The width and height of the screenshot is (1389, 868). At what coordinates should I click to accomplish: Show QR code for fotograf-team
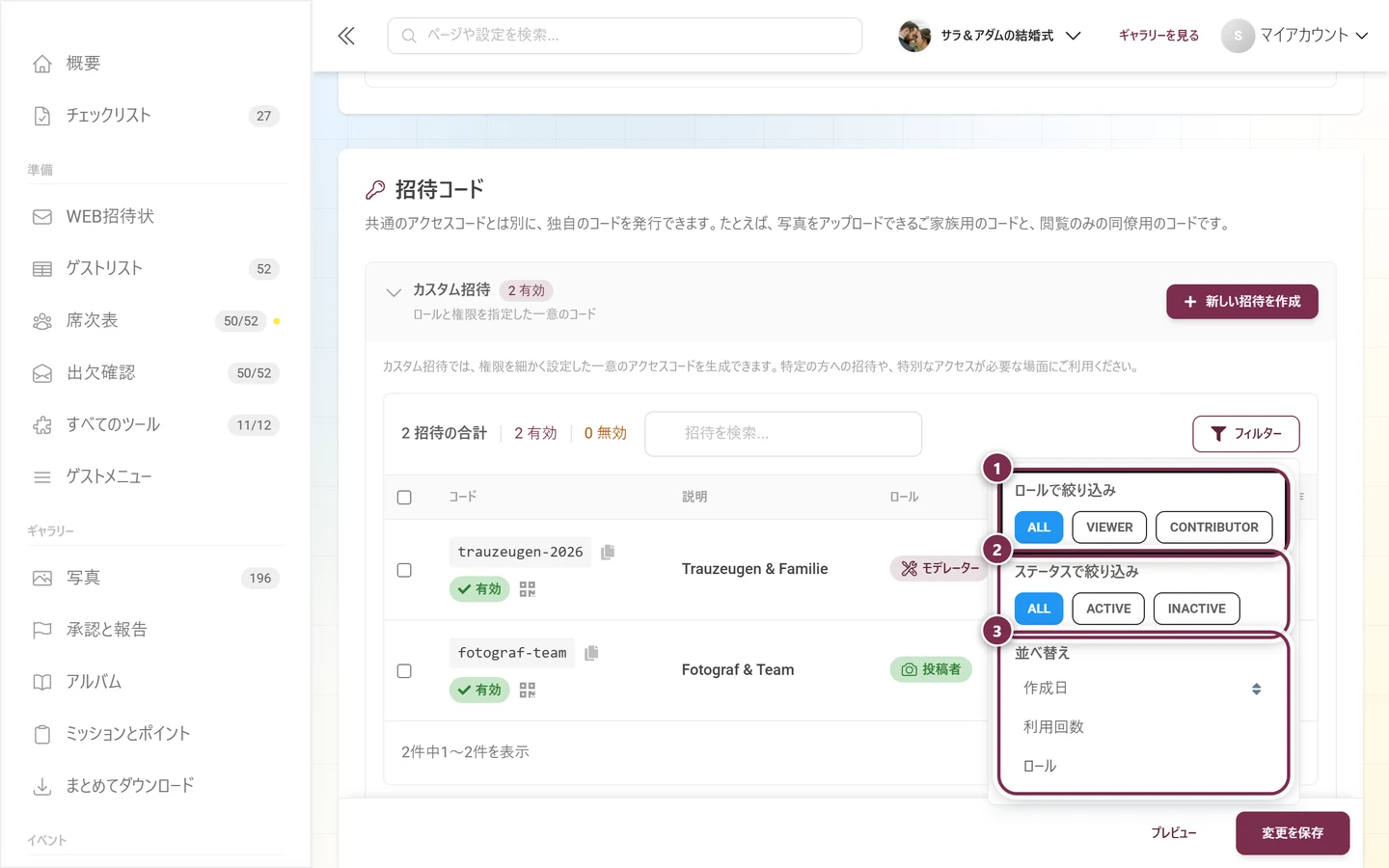point(527,691)
